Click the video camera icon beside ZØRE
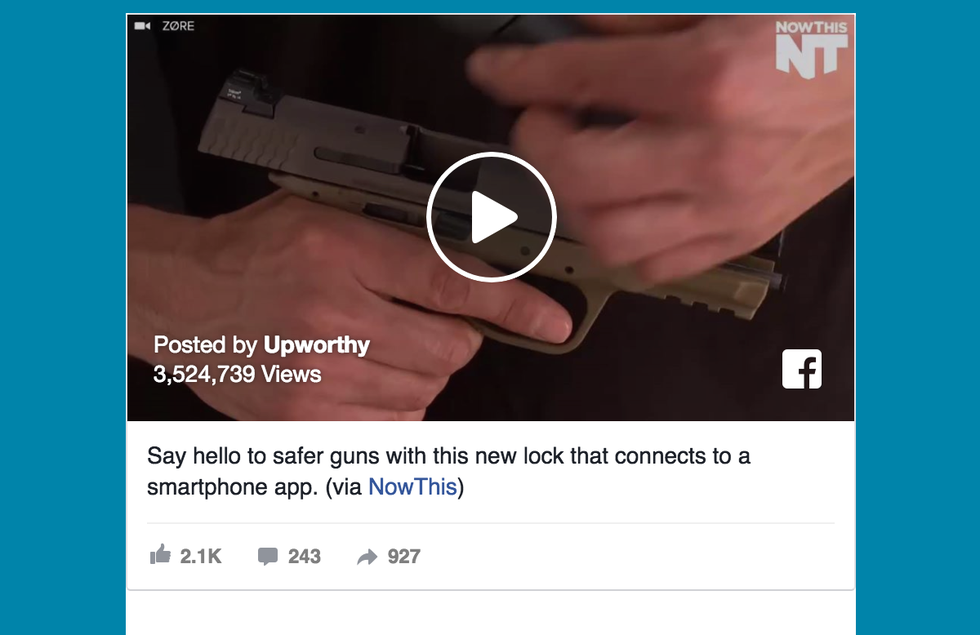The height and width of the screenshot is (635, 980). coord(142,26)
